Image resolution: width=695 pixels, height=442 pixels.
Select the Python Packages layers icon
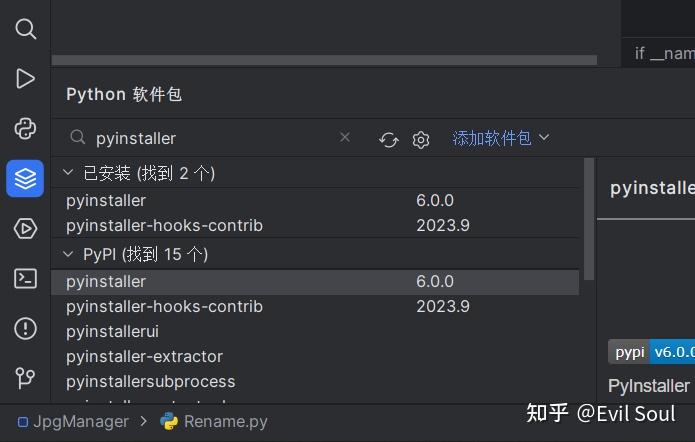(x=25, y=178)
